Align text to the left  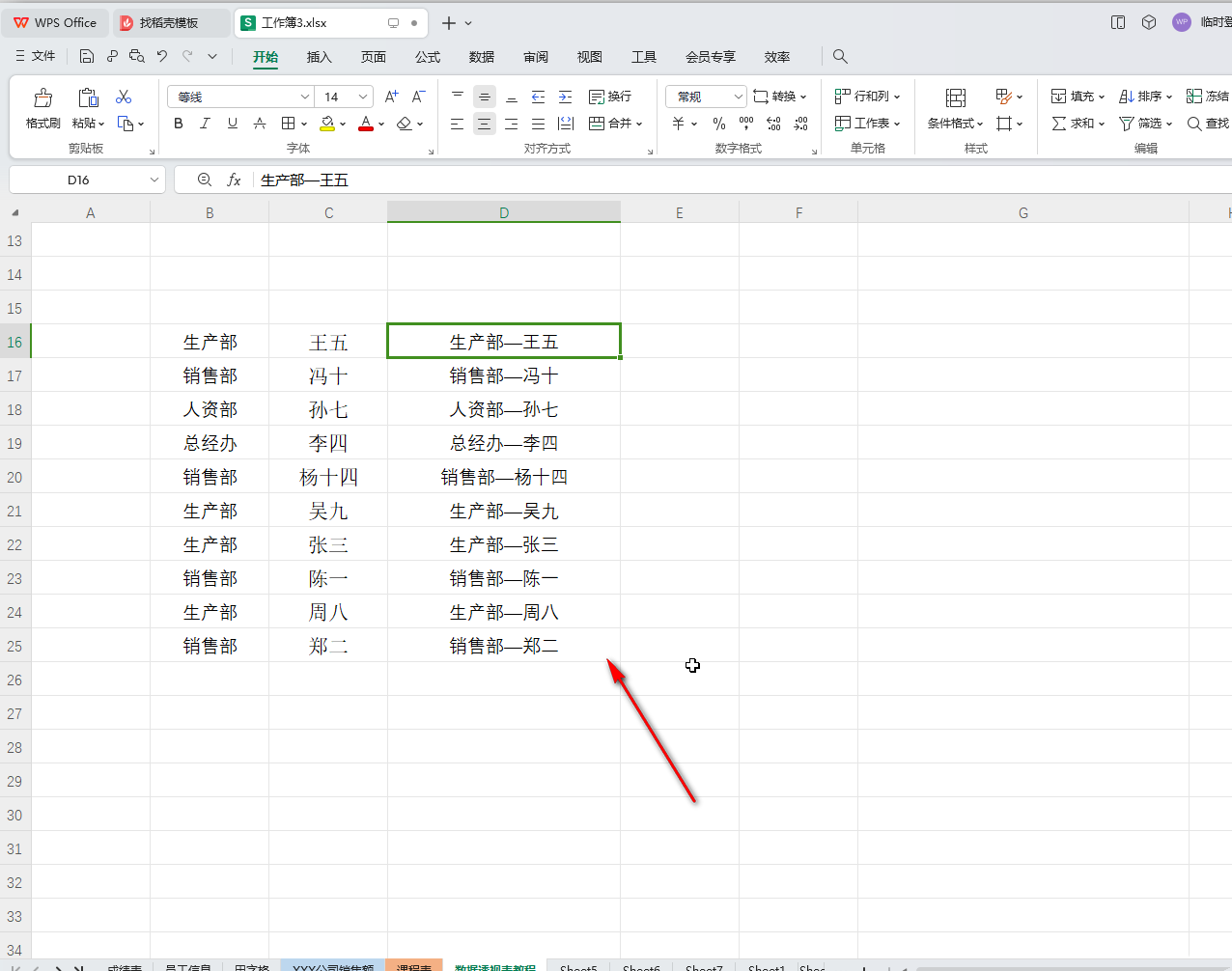[458, 124]
